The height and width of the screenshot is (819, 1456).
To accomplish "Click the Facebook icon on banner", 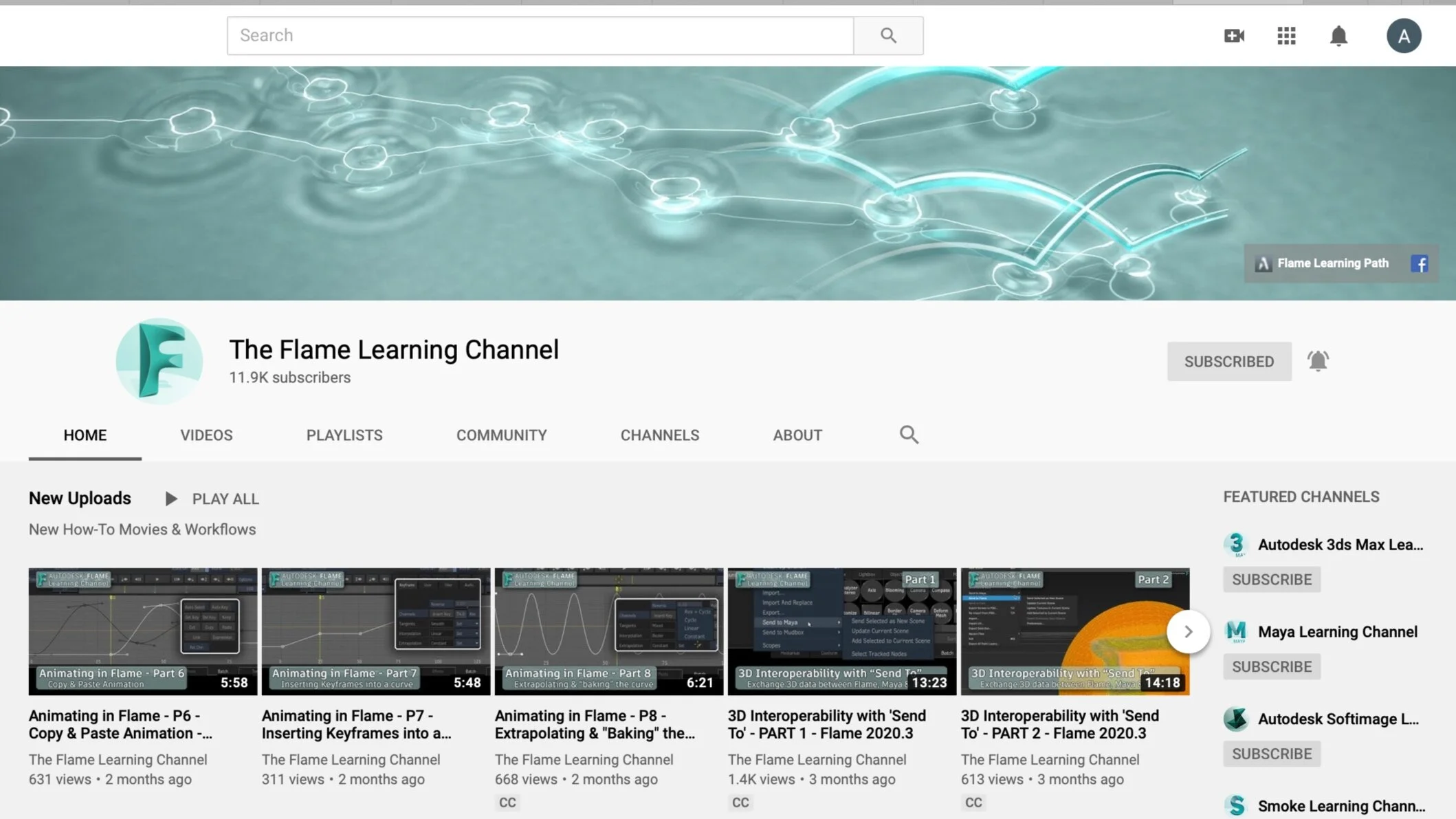I will click(x=1419, y=263).
